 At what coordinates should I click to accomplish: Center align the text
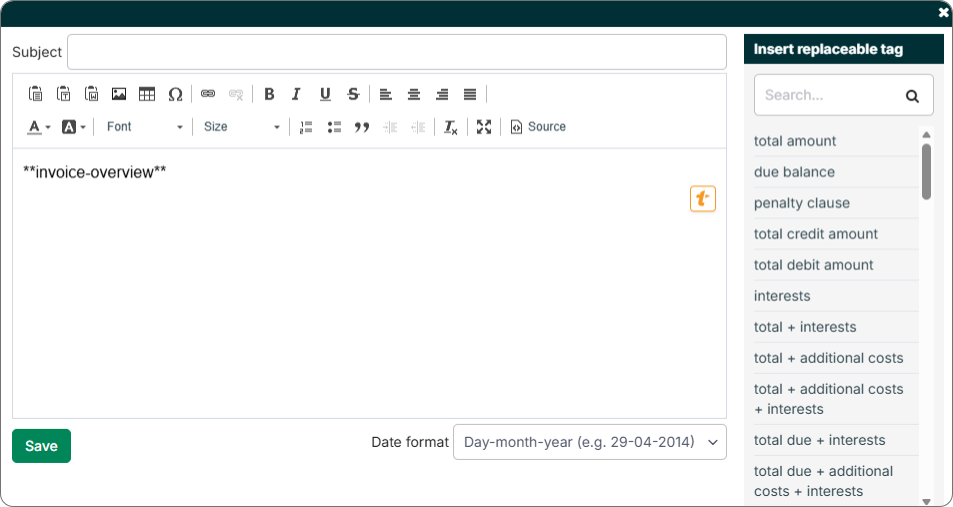[x=414, y=94]
